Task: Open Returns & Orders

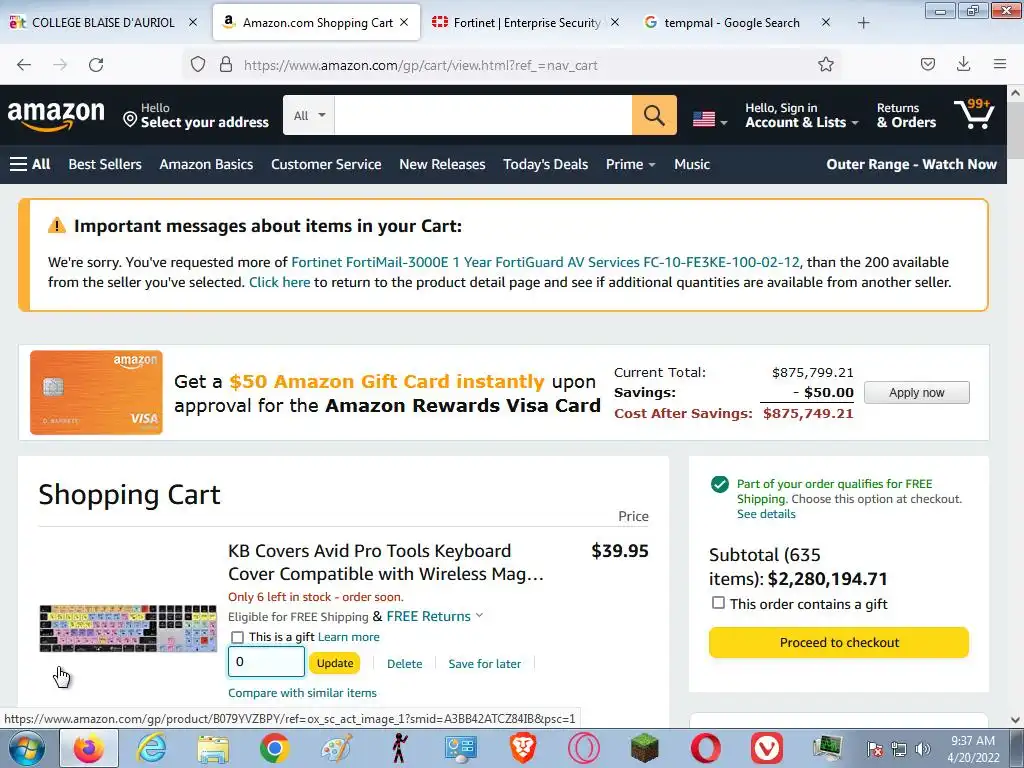Action: coord(906,116)
